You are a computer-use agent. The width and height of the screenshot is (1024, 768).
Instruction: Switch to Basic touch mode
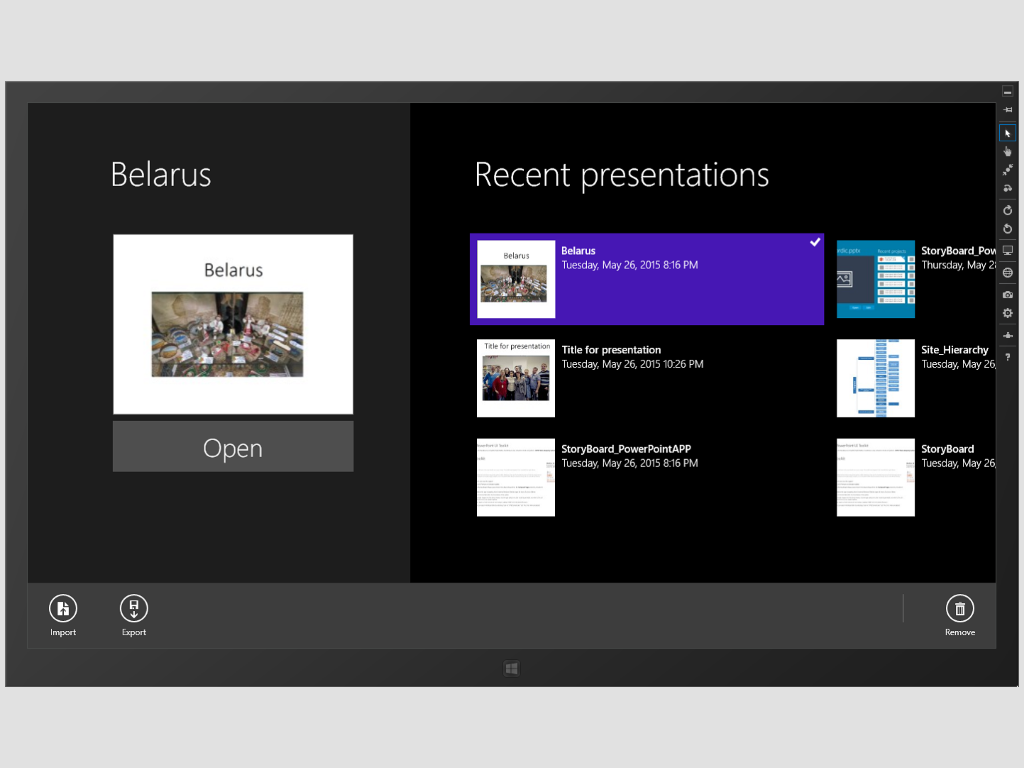(1007, 151)
